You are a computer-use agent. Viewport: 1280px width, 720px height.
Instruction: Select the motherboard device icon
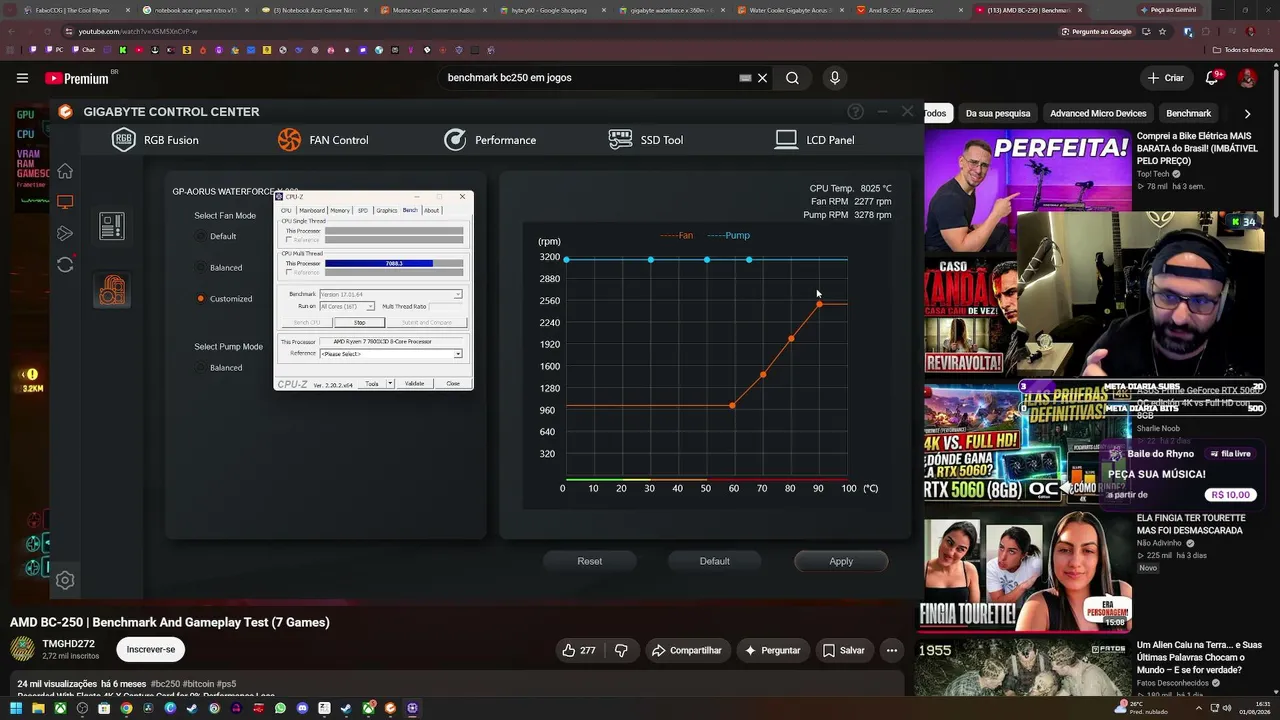point(112,226)
